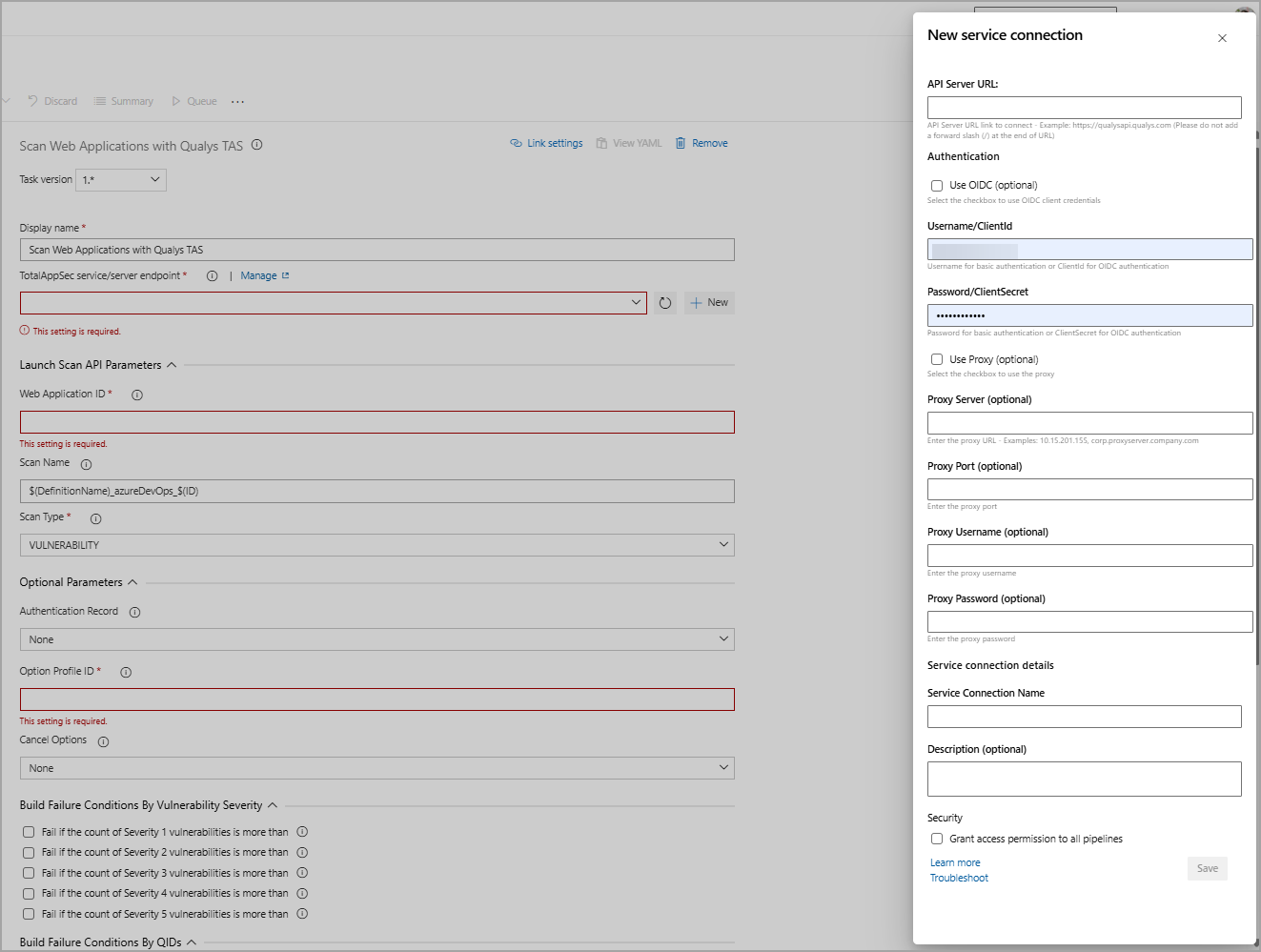Viewport: 1261px width, 952px height.
Task: Open Link settings
Action: (x=547, y=143)
